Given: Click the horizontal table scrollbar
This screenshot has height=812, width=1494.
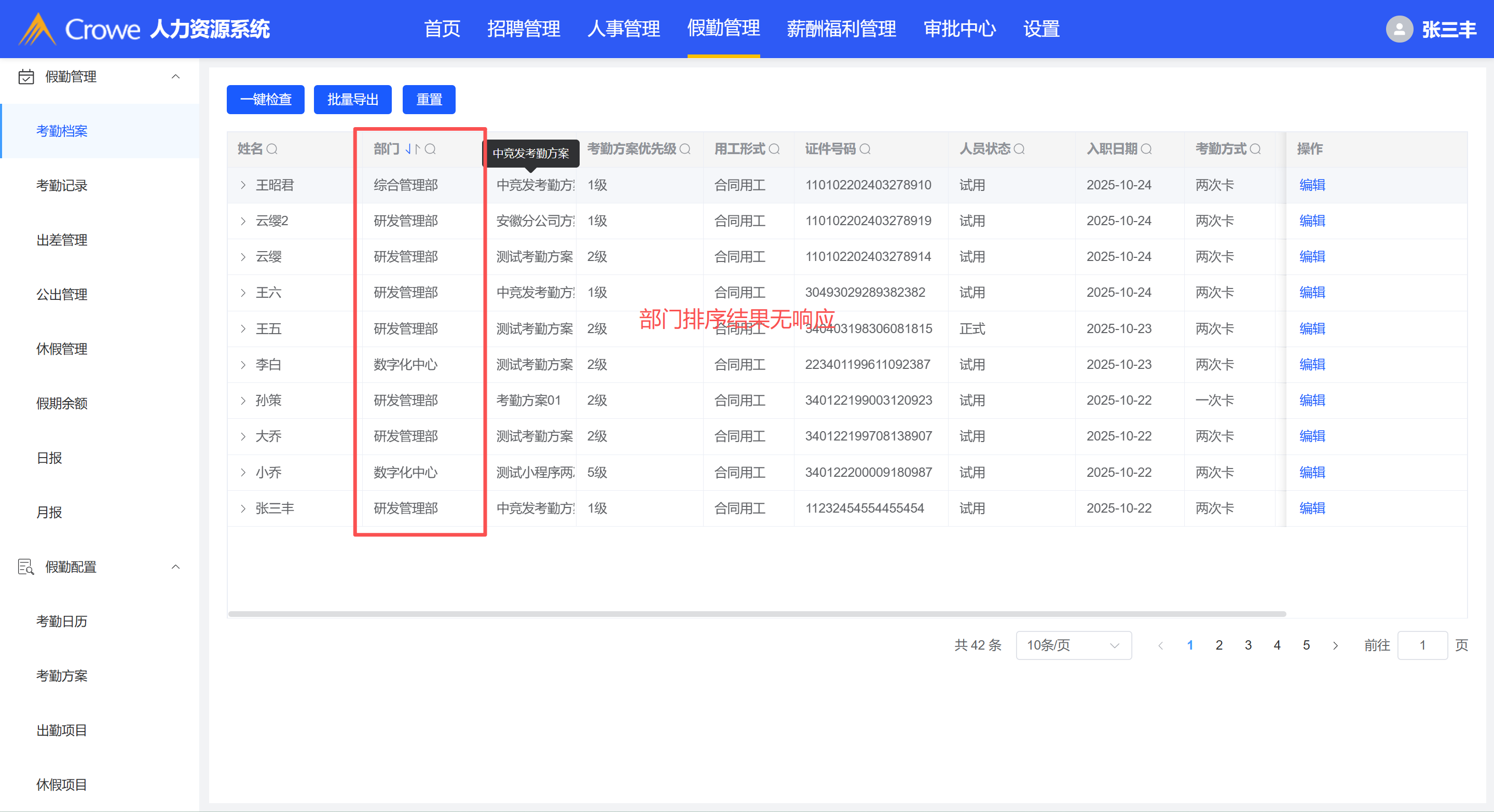Looking at the screenshot, I should (x=756, y=614).
